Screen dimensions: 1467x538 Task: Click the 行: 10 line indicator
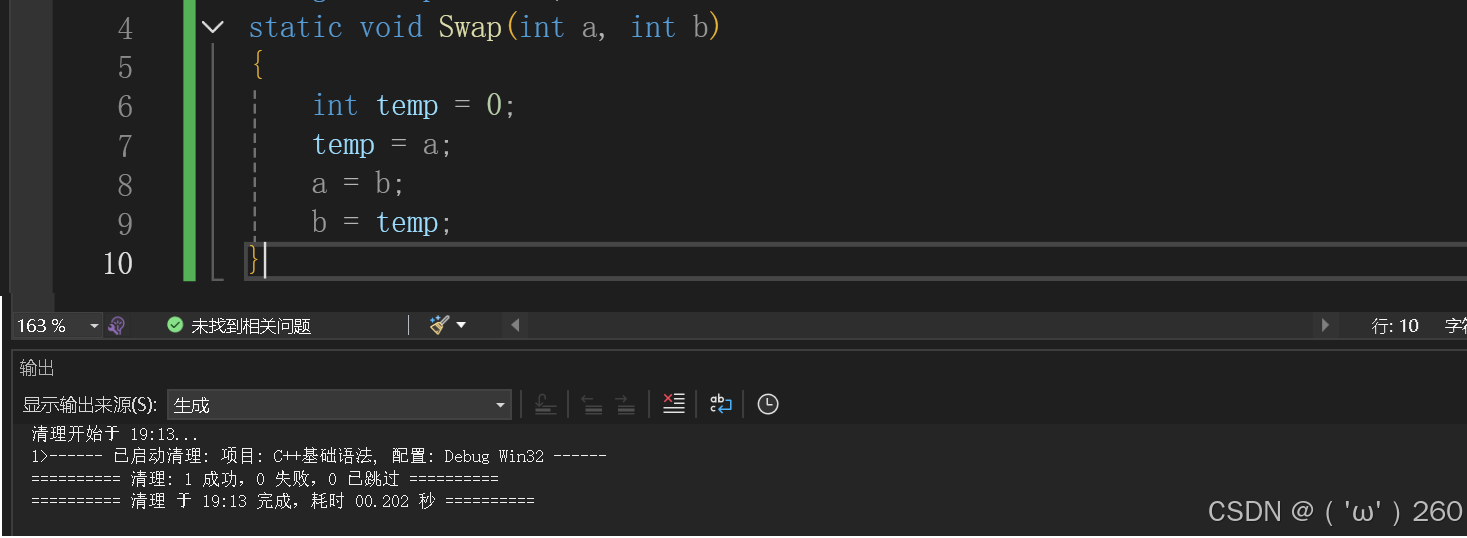pyautogui.click(x=1395, y=326)
